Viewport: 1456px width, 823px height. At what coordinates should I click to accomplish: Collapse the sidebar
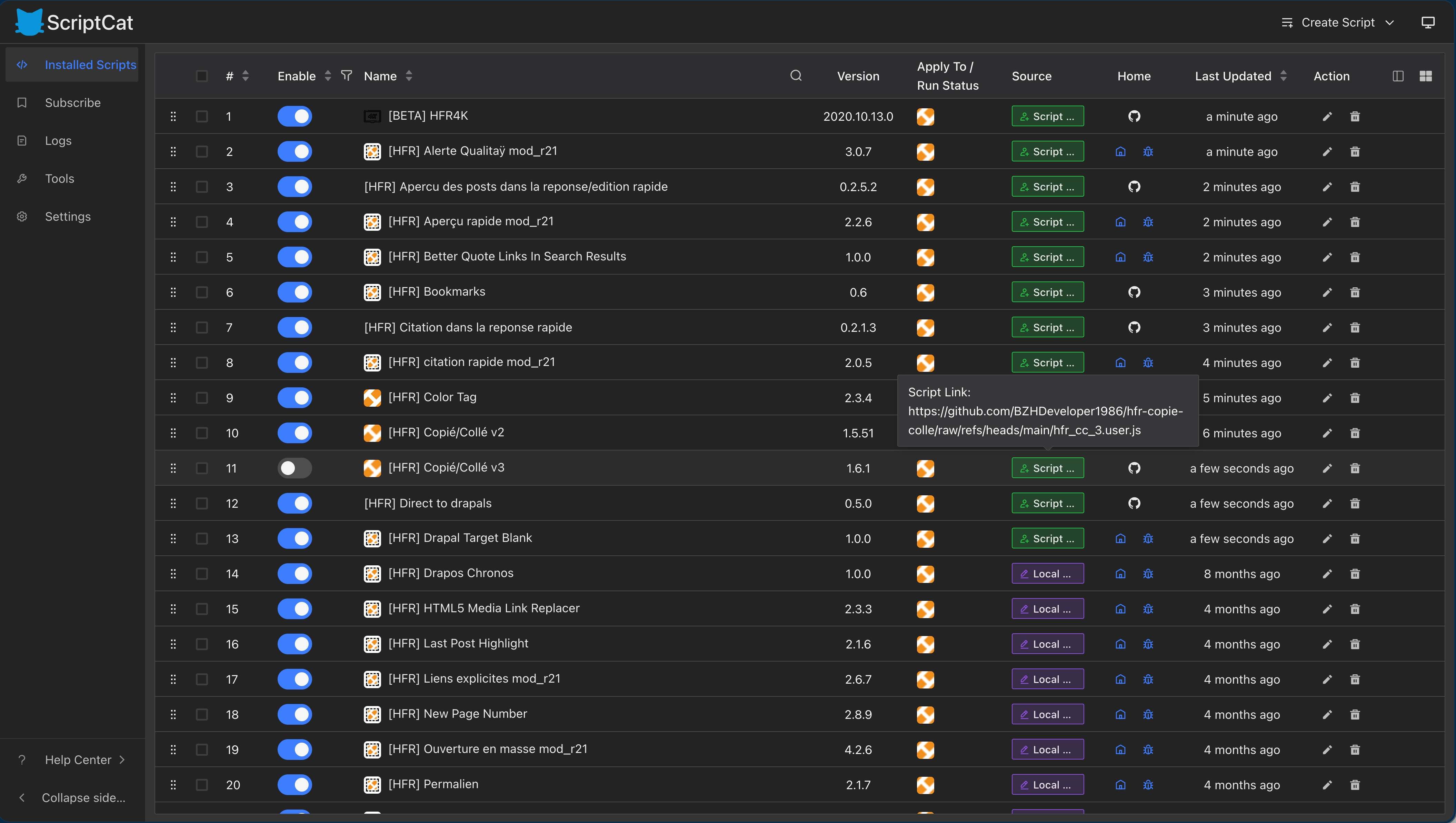(x=72, y=797)
